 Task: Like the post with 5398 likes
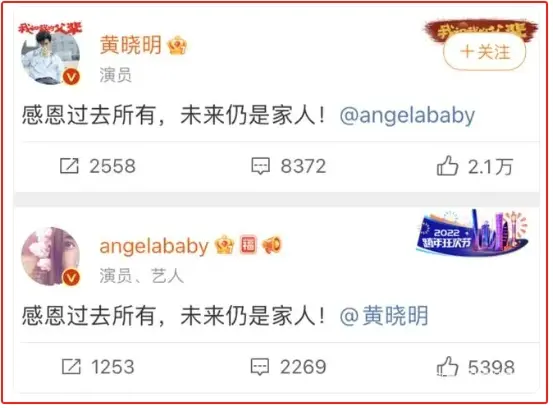(x=448, y=366)
